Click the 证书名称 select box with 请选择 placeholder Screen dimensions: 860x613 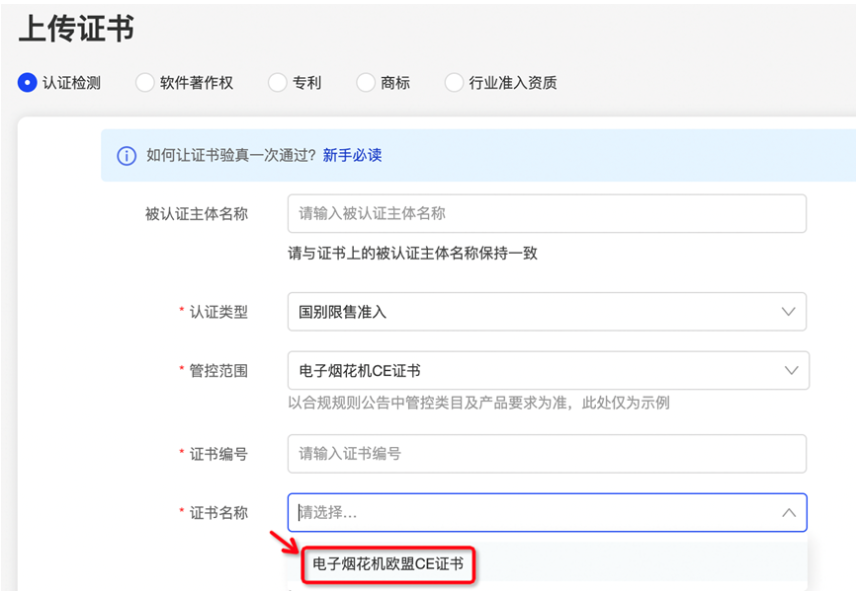(x=530, y=513)
